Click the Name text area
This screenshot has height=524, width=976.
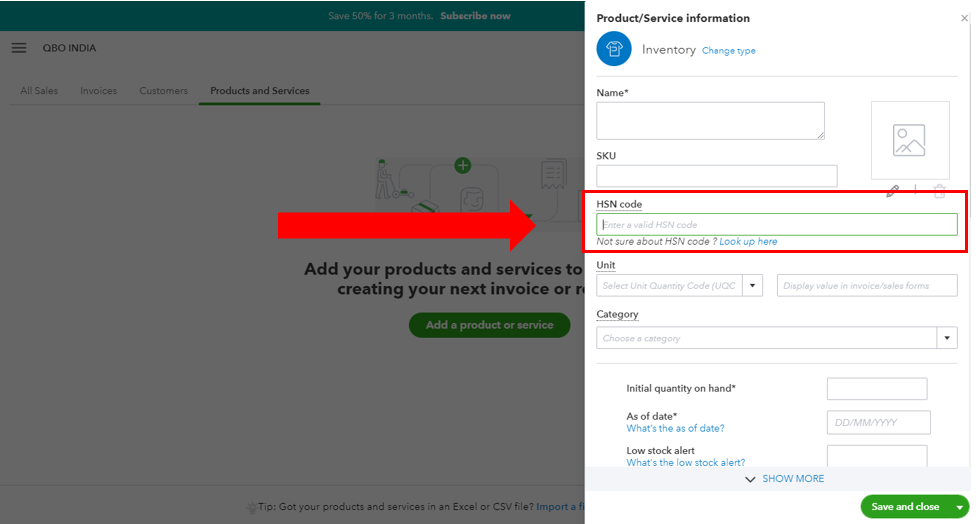tap(710, 121)
